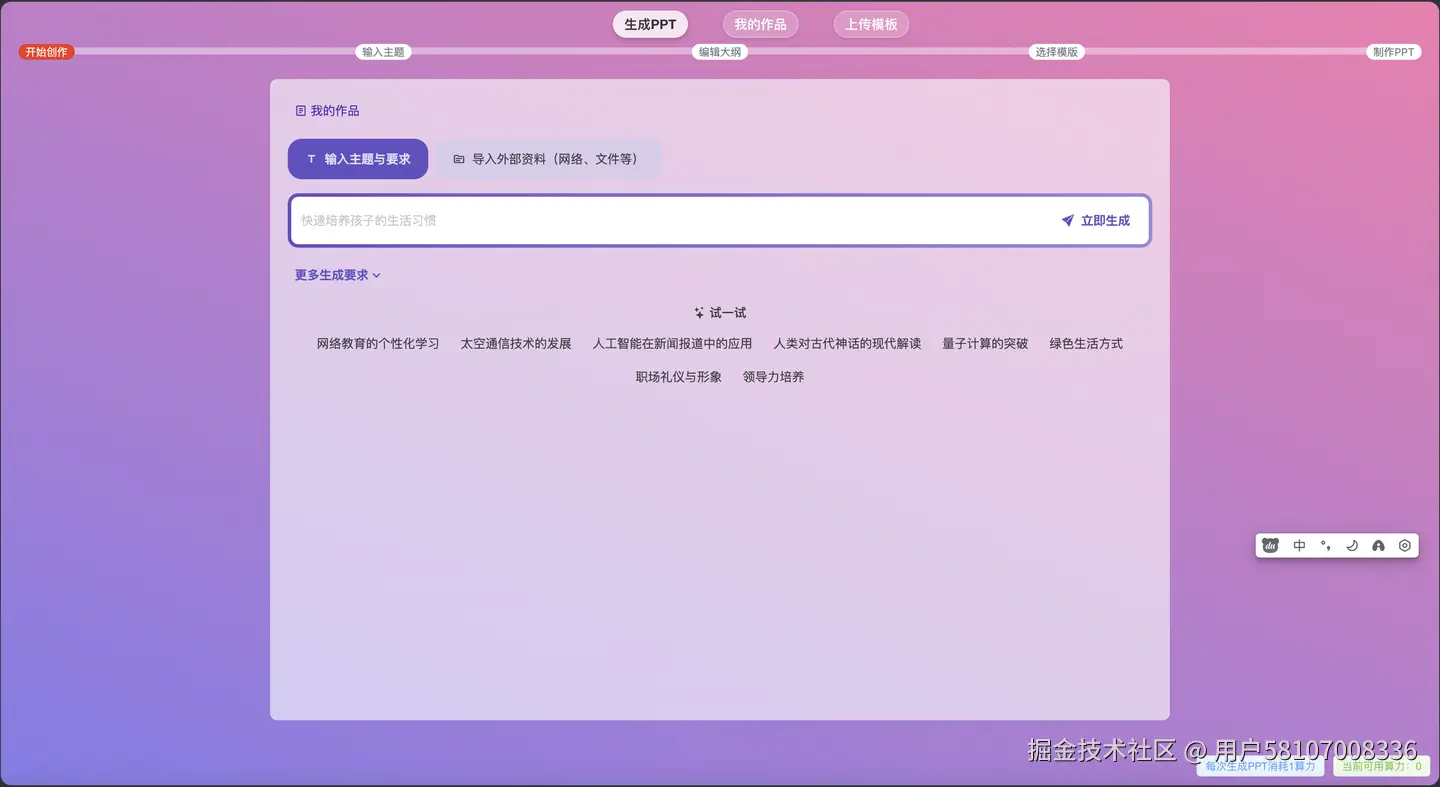This screenshot has width=1440, height=787.
Task: Pick the 量子计算的突破 suggestion
Action: point(985,343)
